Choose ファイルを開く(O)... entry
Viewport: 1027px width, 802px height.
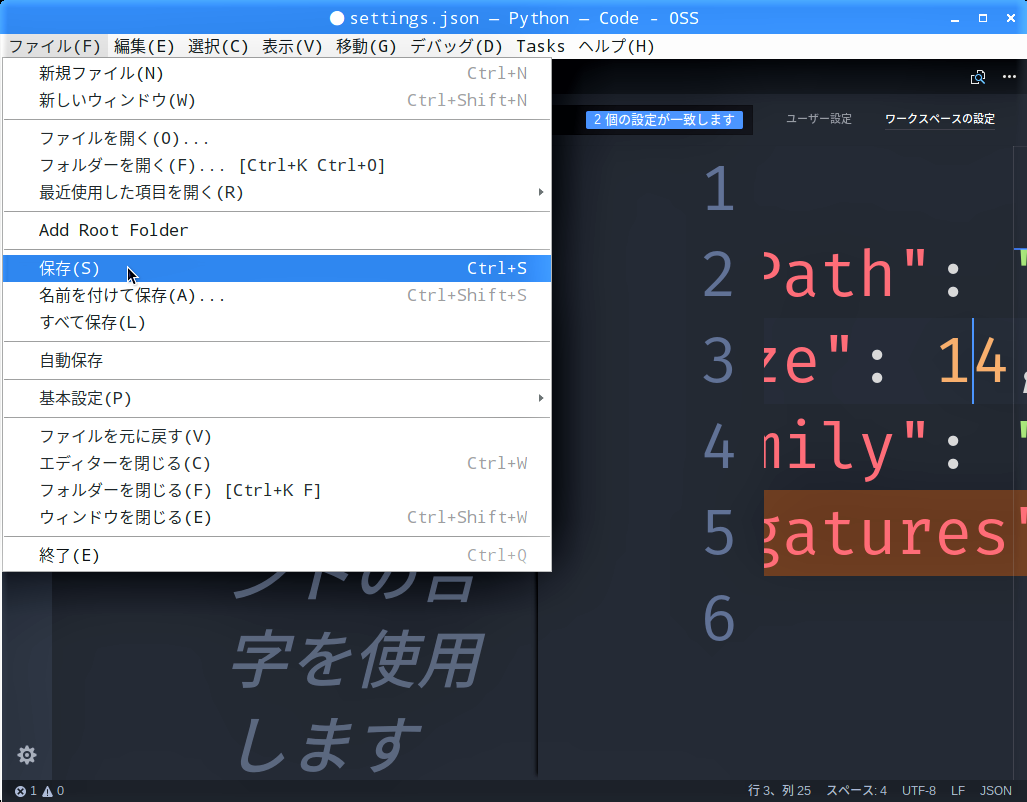pos(277,138)
